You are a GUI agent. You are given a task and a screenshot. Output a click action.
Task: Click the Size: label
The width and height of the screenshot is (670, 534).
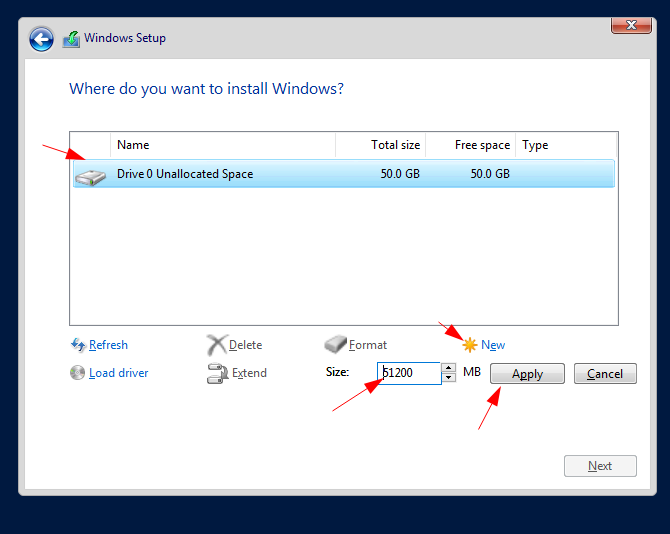point(337,372)
